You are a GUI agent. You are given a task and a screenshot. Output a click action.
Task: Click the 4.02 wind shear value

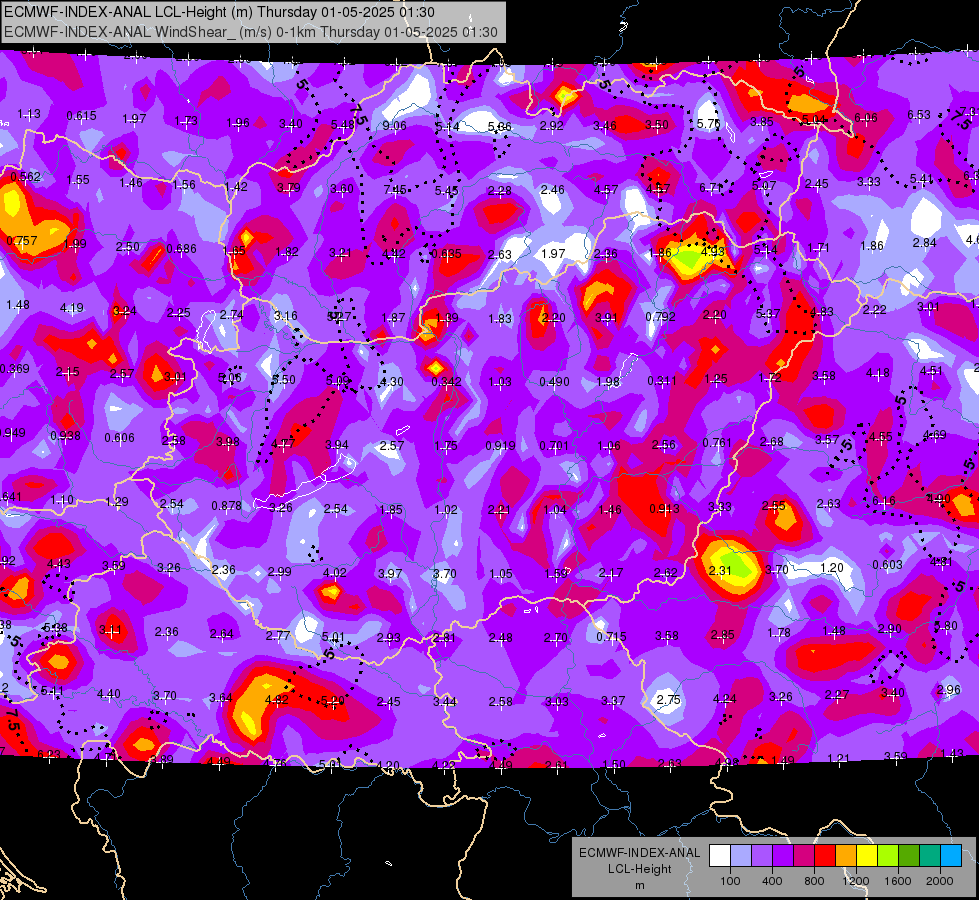[x=335, y=572]
